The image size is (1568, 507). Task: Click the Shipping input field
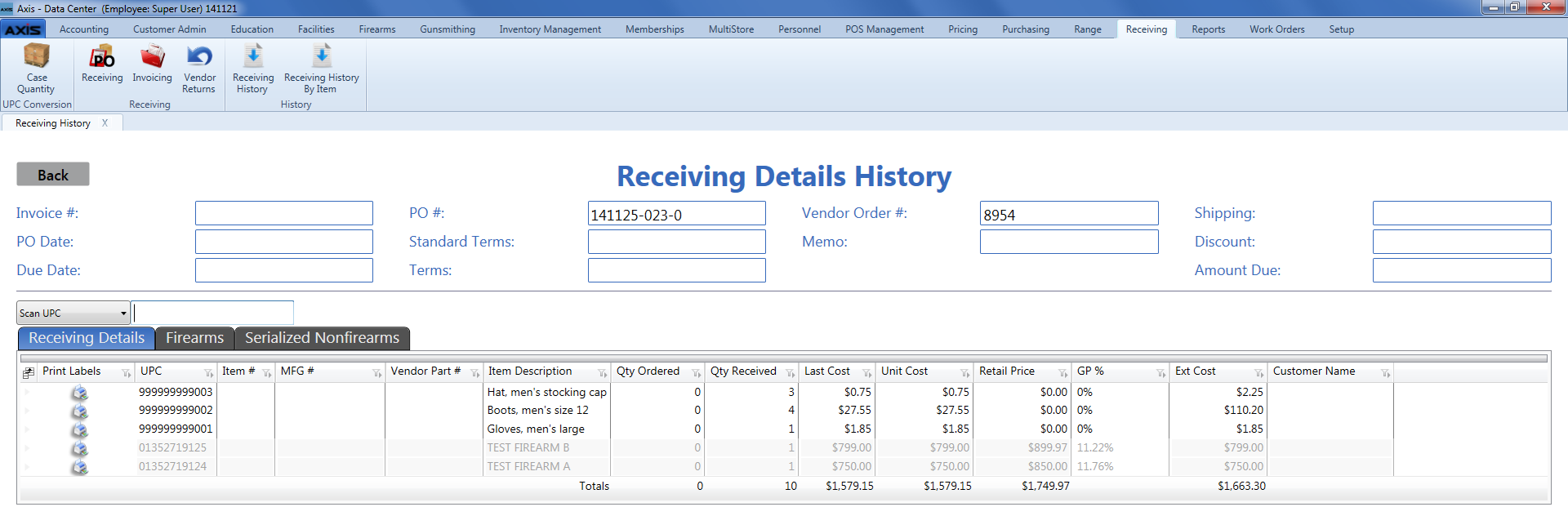pyautogui.click(x=1462, y=213)
